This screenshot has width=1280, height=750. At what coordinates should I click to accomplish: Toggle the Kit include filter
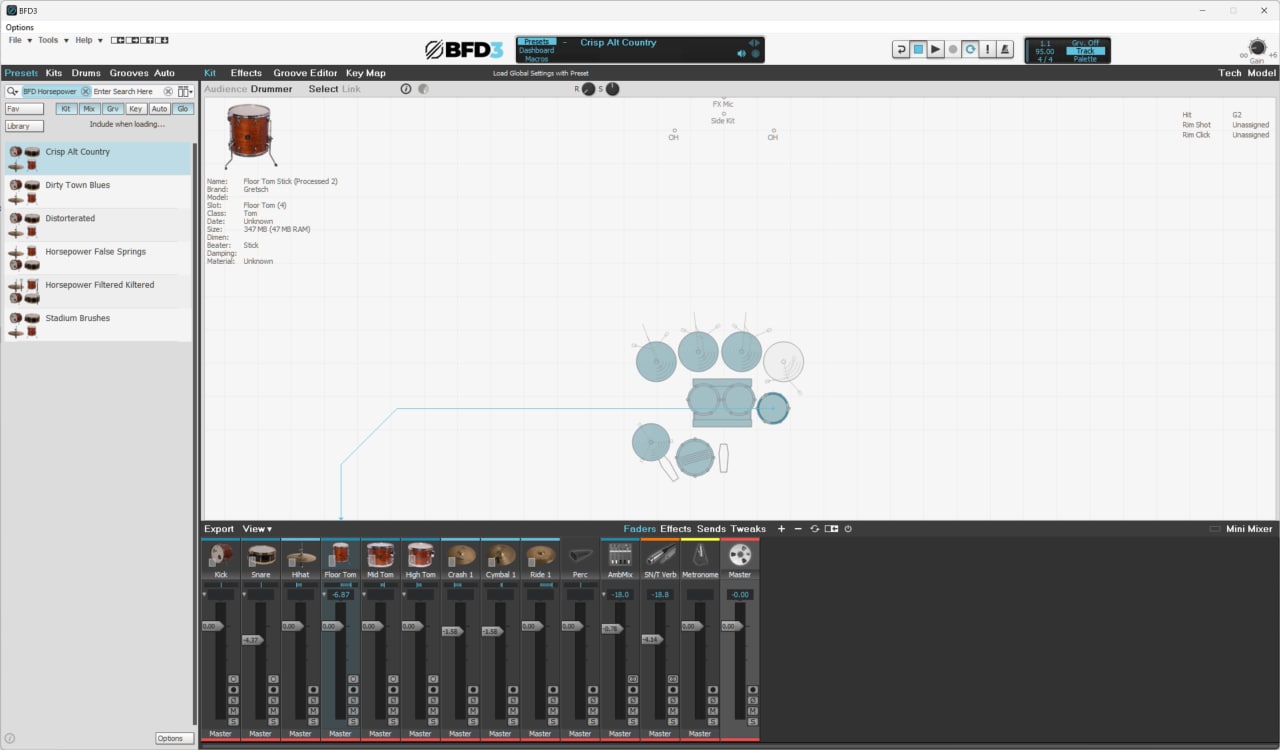click(66, 109)
